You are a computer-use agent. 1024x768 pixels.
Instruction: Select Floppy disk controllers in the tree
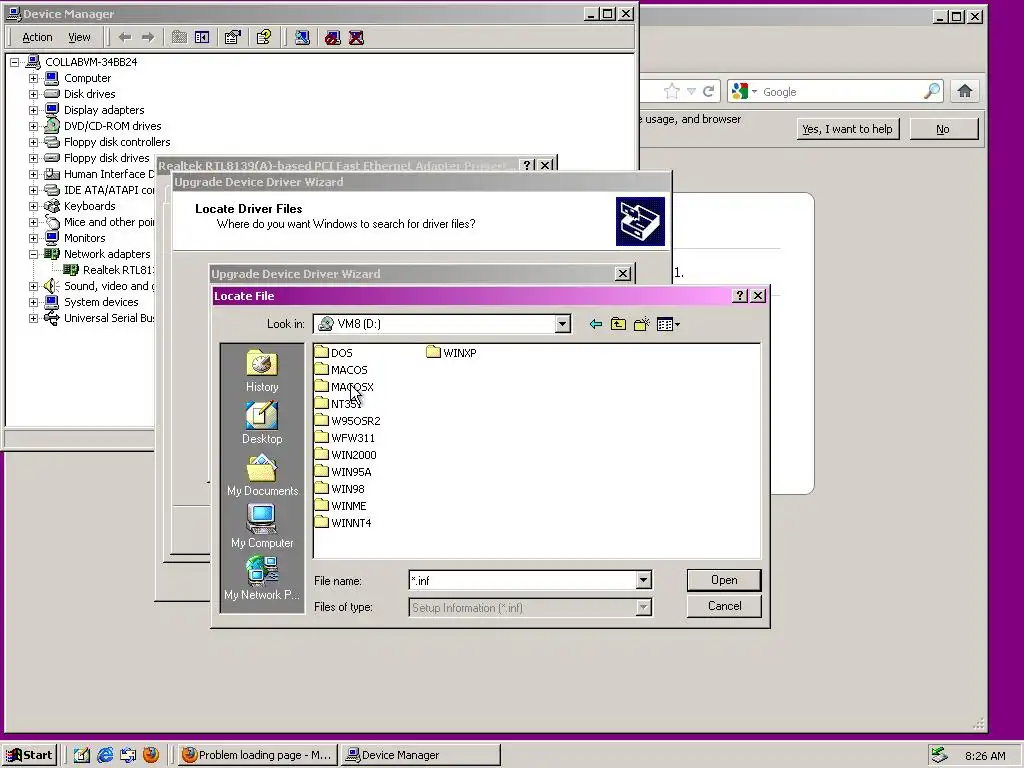117,142
